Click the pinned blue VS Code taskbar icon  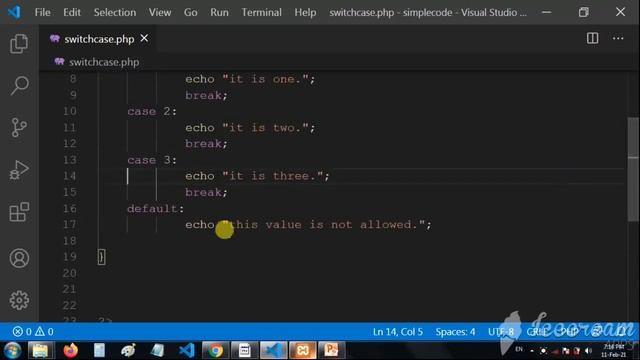(x=187, y=351)
